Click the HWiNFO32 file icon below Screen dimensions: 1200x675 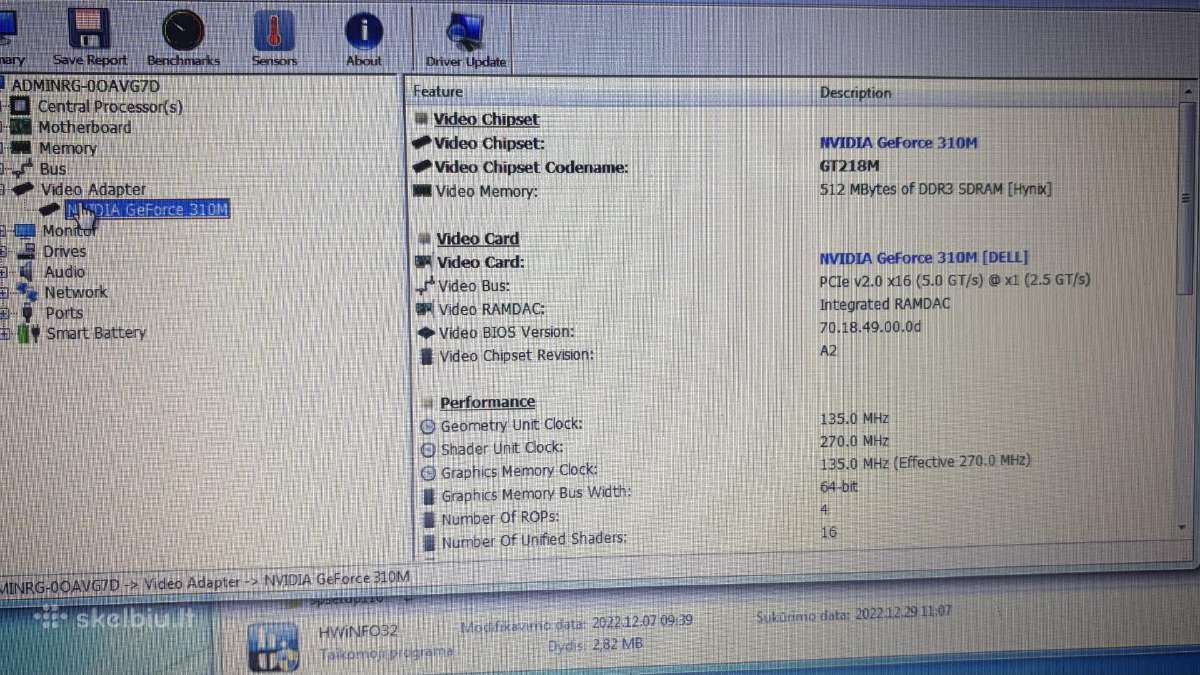click(272, 645)
